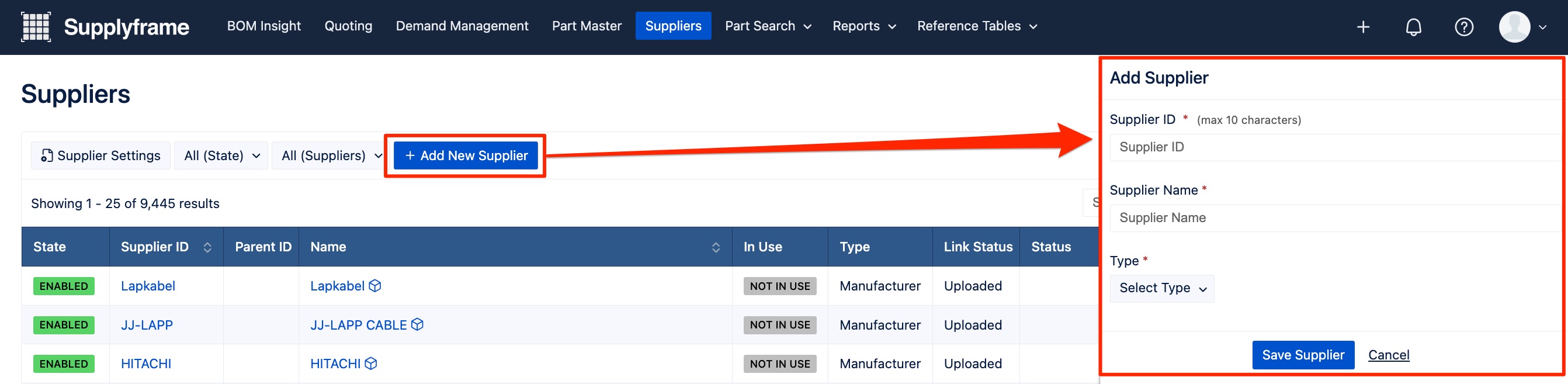The image size is (1568, 384).
Task: Click Save Supplier button
Action: pos(1303,355)
